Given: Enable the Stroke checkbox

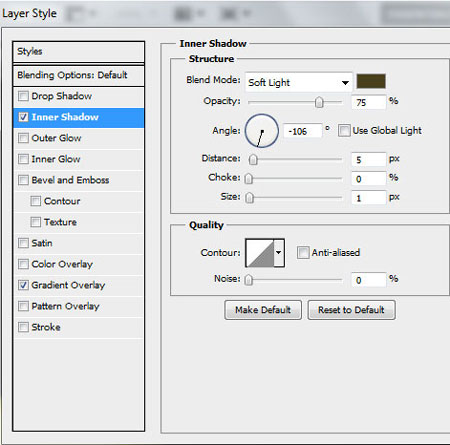Looking at the screenshot, I should coord(23,327).
